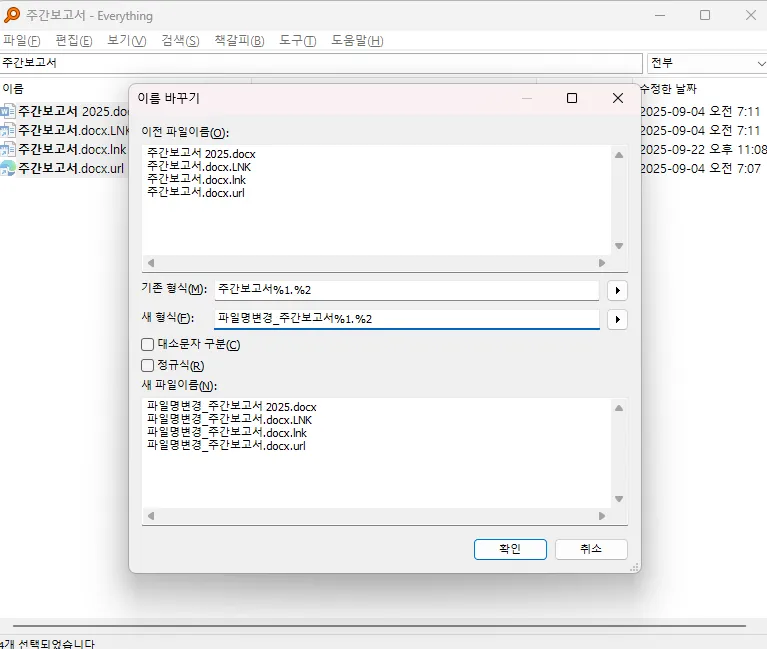This screenshot has height=649, width=767.
Task: Open the 책갈피(B) menu
Action: pos(239,41)
